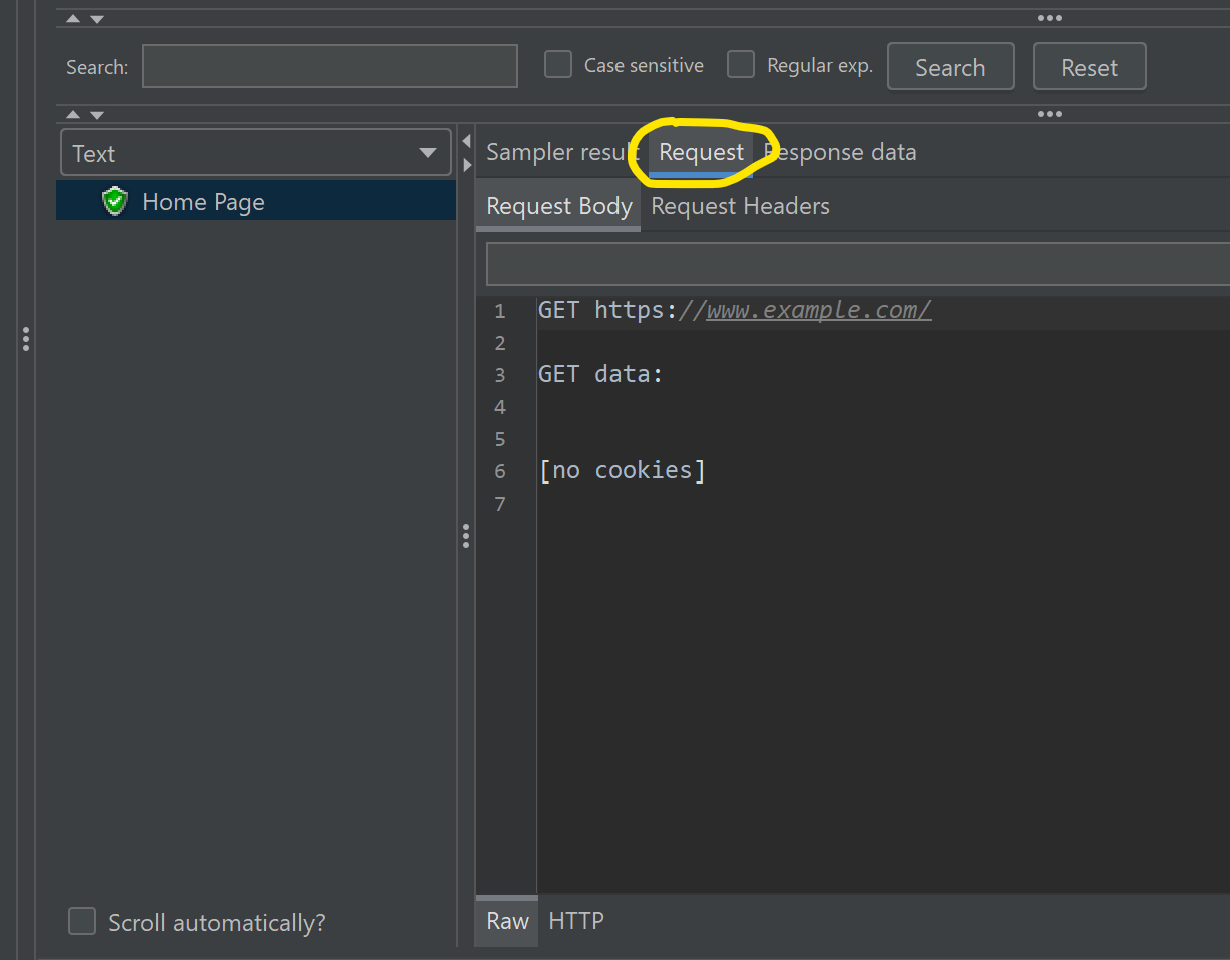Open the Text renderer dropdown
Image resolution: width=1230 pixels, height=960 pixels.
[x=256, y=153]
